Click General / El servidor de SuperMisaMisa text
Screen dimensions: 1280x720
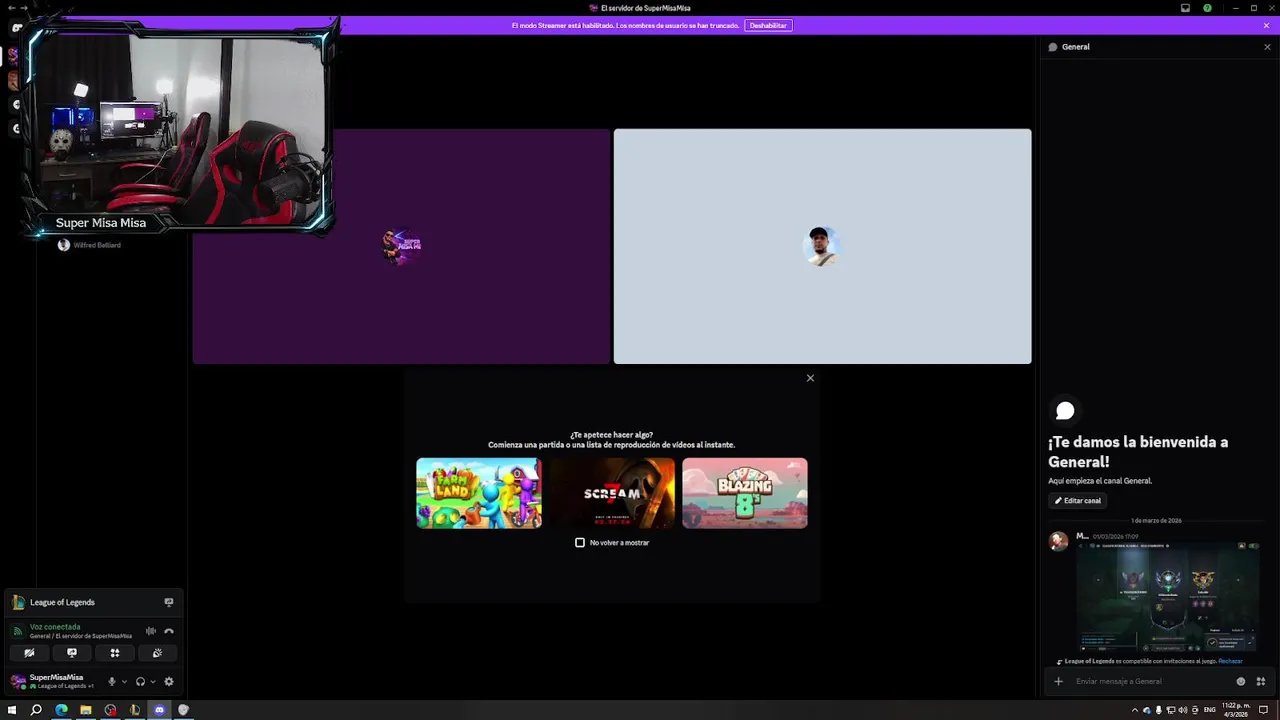coord(81,636)
